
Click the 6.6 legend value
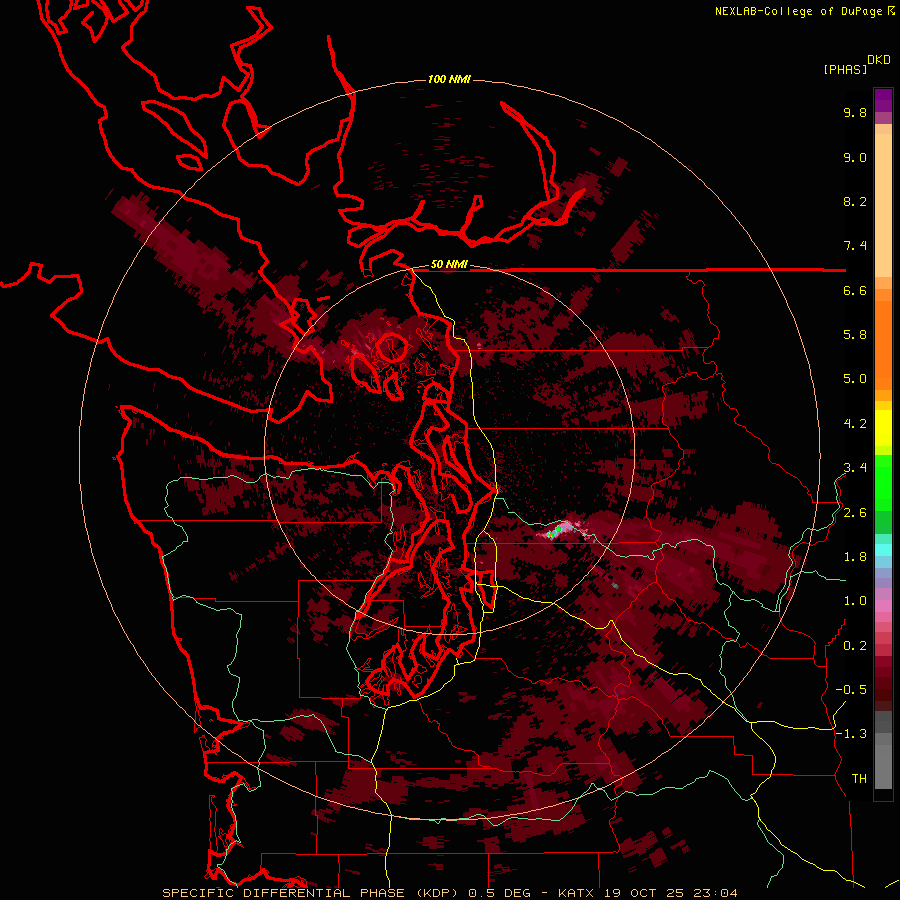pyautogui.click(x=855, y=290)
